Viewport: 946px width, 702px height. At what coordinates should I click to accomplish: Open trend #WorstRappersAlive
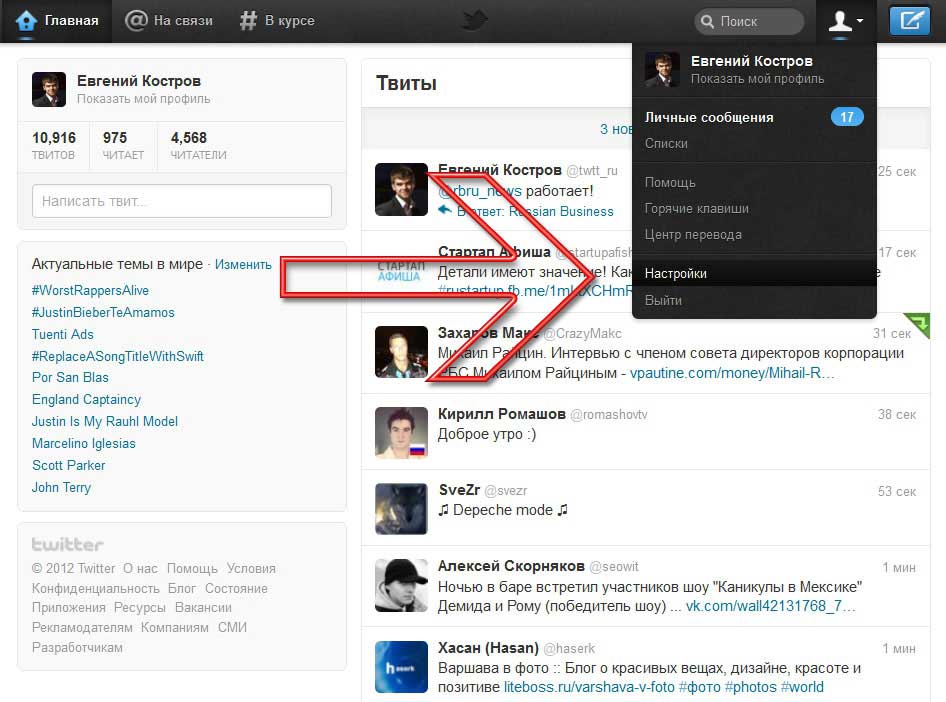[x=90, y=291]
